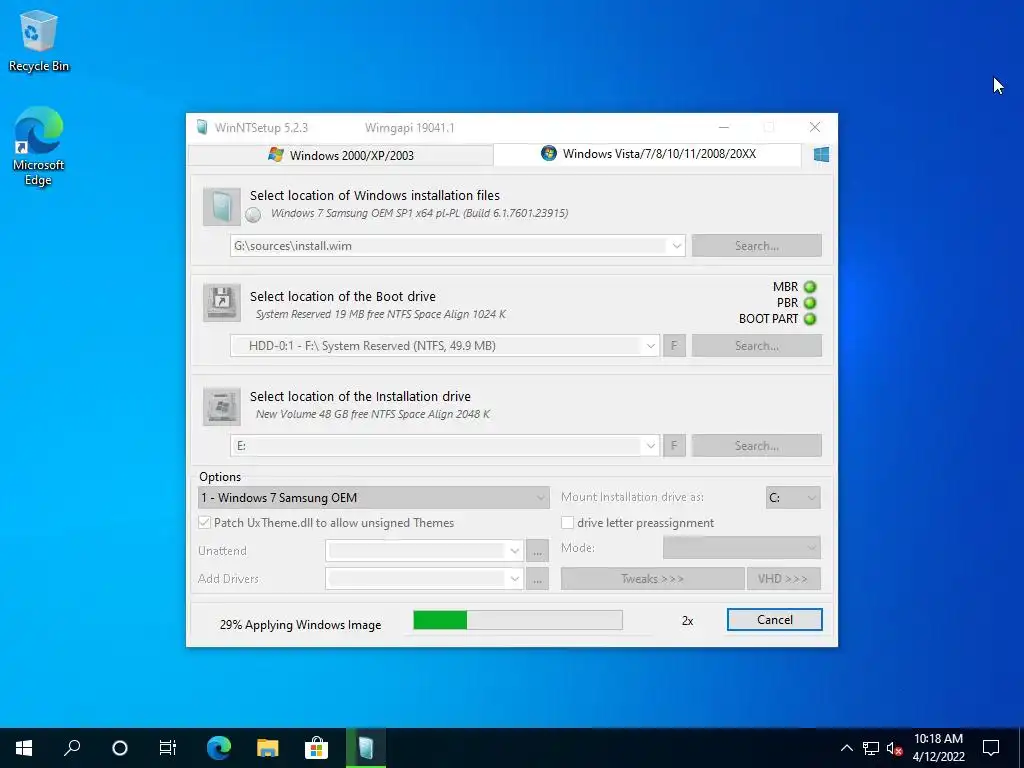This screenshot has height=768, width=1024.
Task: Cancel the image applying process
Action: (775, 620)
